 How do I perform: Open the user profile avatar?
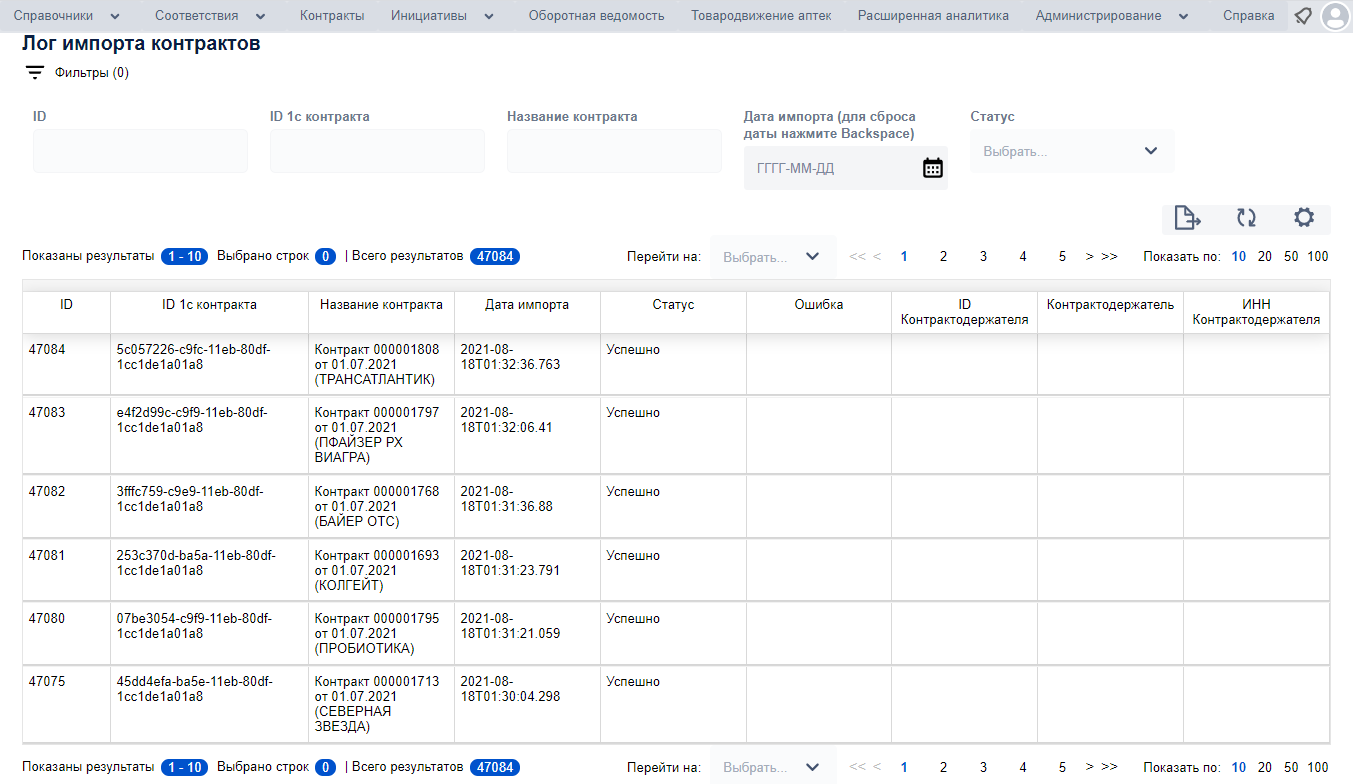point(1335,16)
